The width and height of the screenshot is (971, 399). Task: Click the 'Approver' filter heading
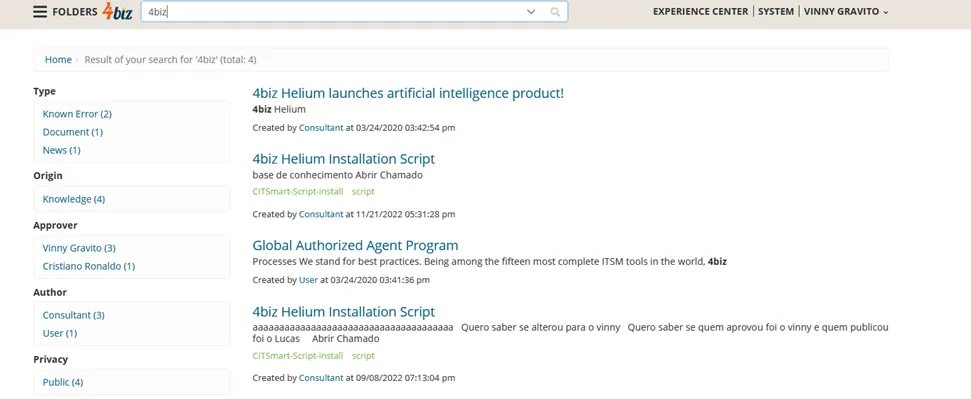click(55, 225)
